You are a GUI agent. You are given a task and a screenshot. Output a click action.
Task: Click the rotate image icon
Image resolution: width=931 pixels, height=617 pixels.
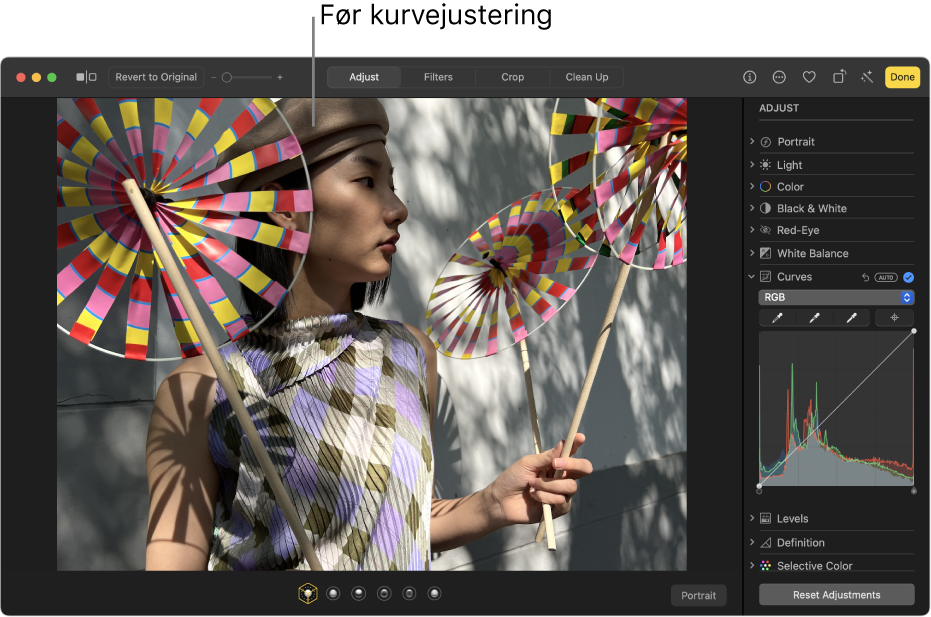(x=838, y=77)
